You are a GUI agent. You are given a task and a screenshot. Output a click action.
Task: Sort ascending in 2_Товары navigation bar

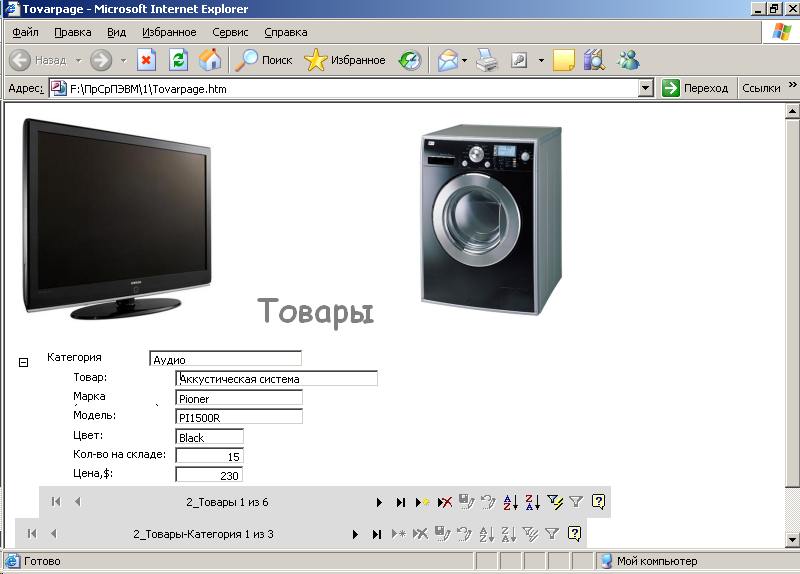[x=510, y=502]
